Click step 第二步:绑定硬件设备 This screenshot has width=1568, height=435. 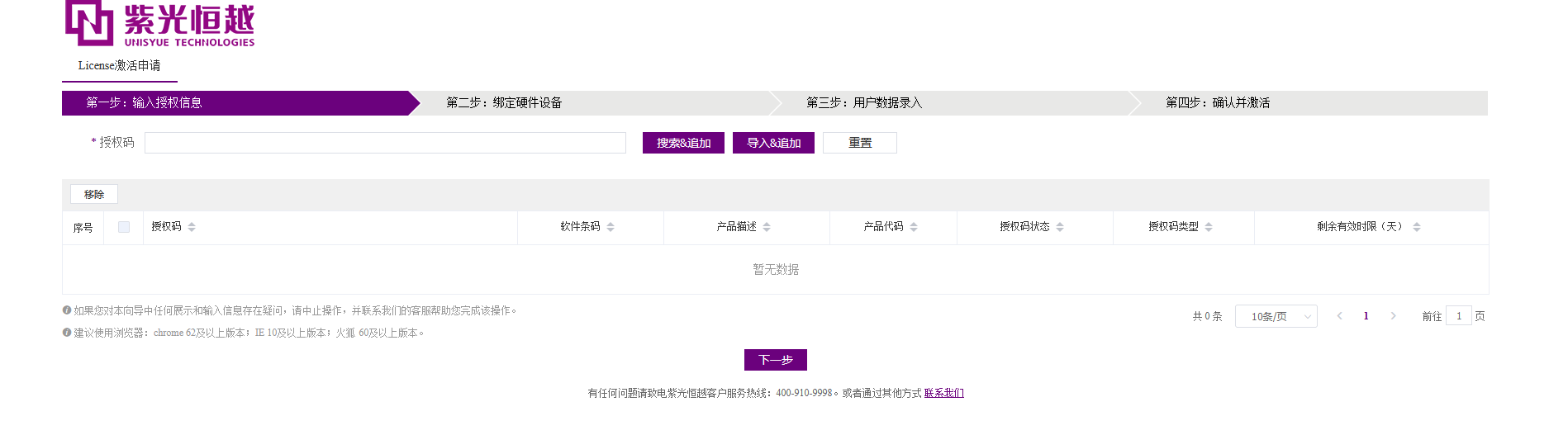pos(504,103)
